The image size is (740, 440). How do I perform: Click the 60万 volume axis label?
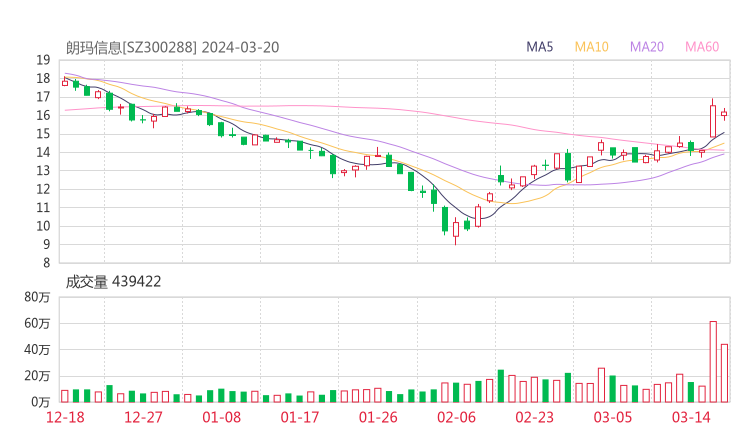(x=37, y=323)
